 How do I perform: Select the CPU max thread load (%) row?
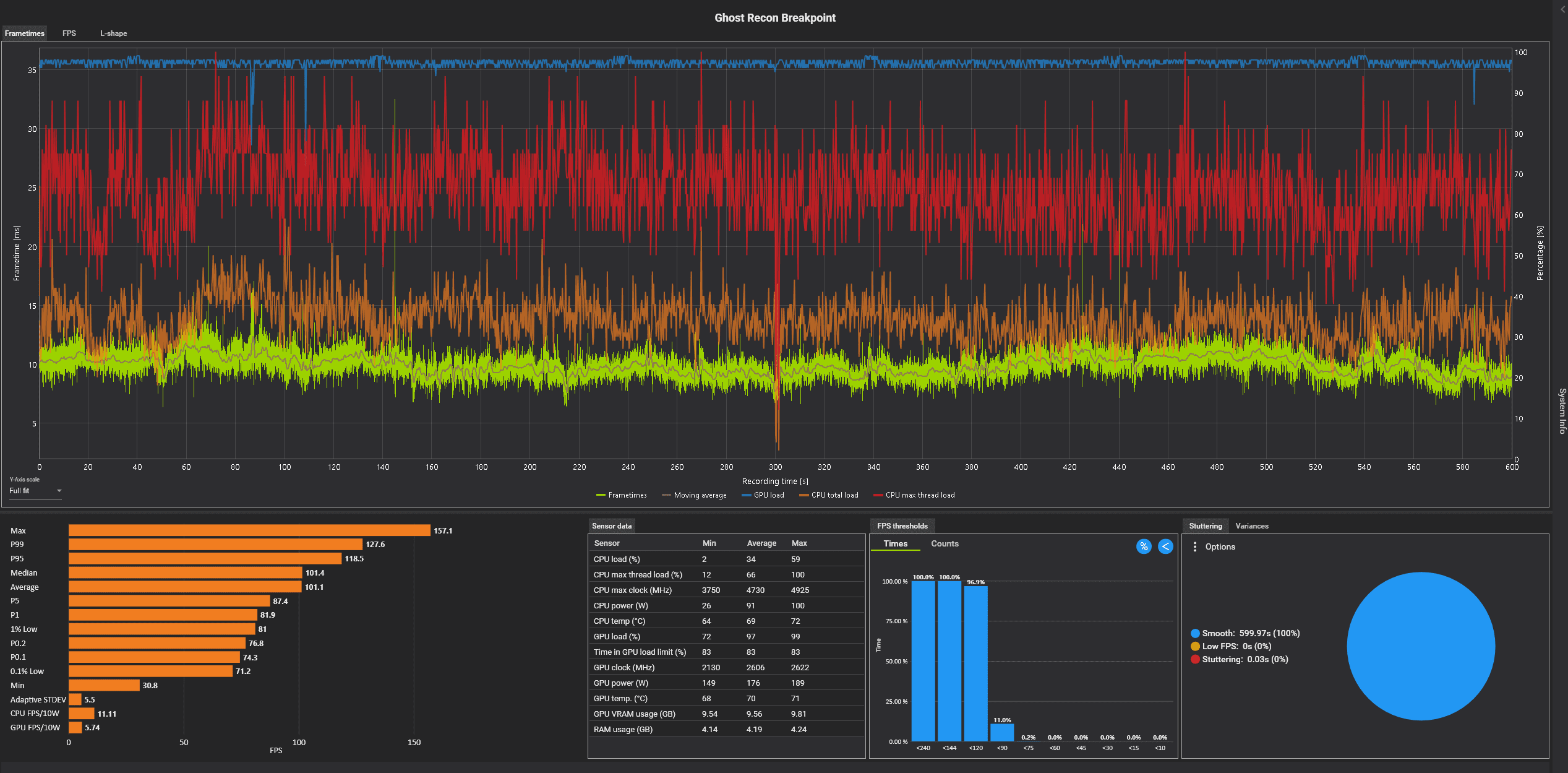click(726, 574)
